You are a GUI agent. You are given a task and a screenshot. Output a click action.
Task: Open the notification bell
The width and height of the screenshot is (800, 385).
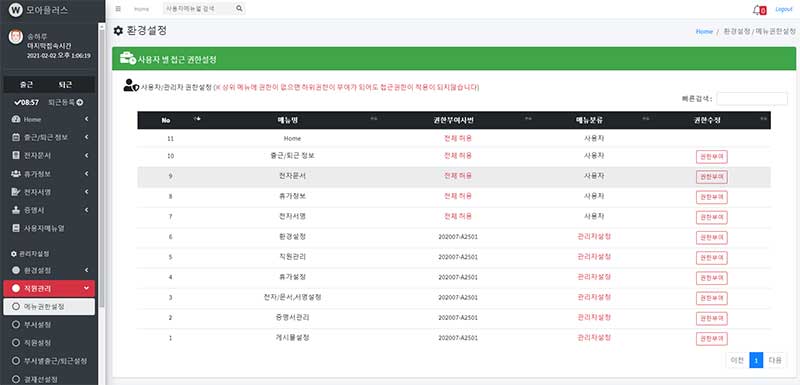[x=757, y=9]
